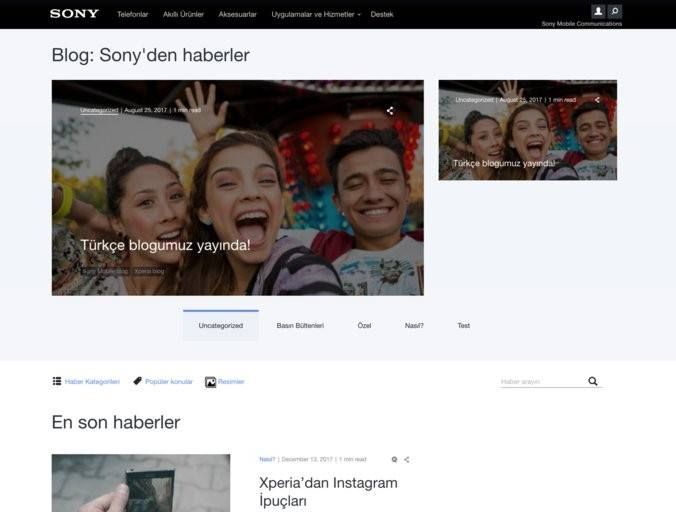The width and height of the screenshot is (676, 512).
Task: Click the Haber arayın search field
Action: [541, 382]
